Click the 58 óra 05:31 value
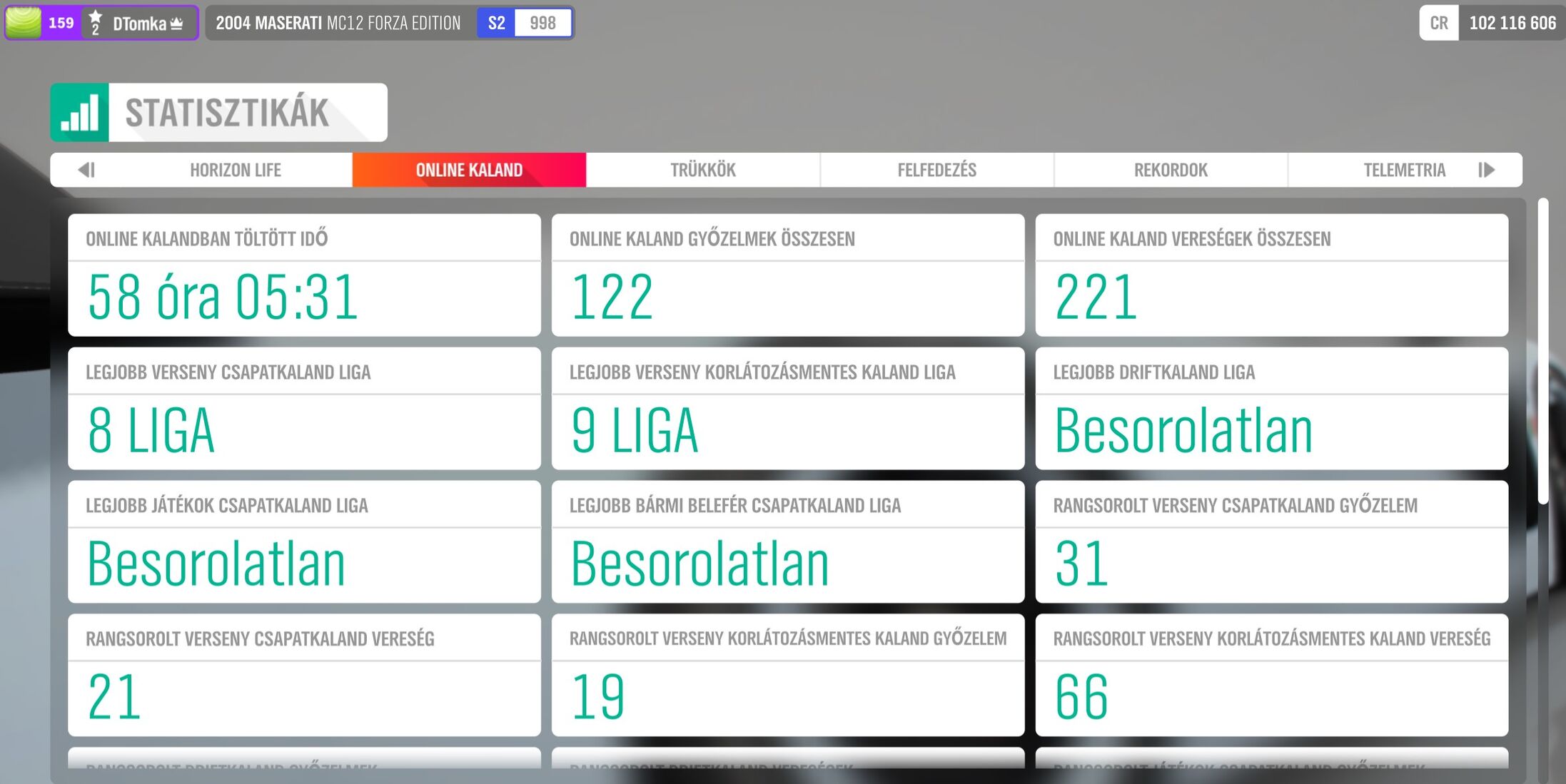Image resolution: width=1566 pixels, height=784 pixels. click(x=222, y=297)
